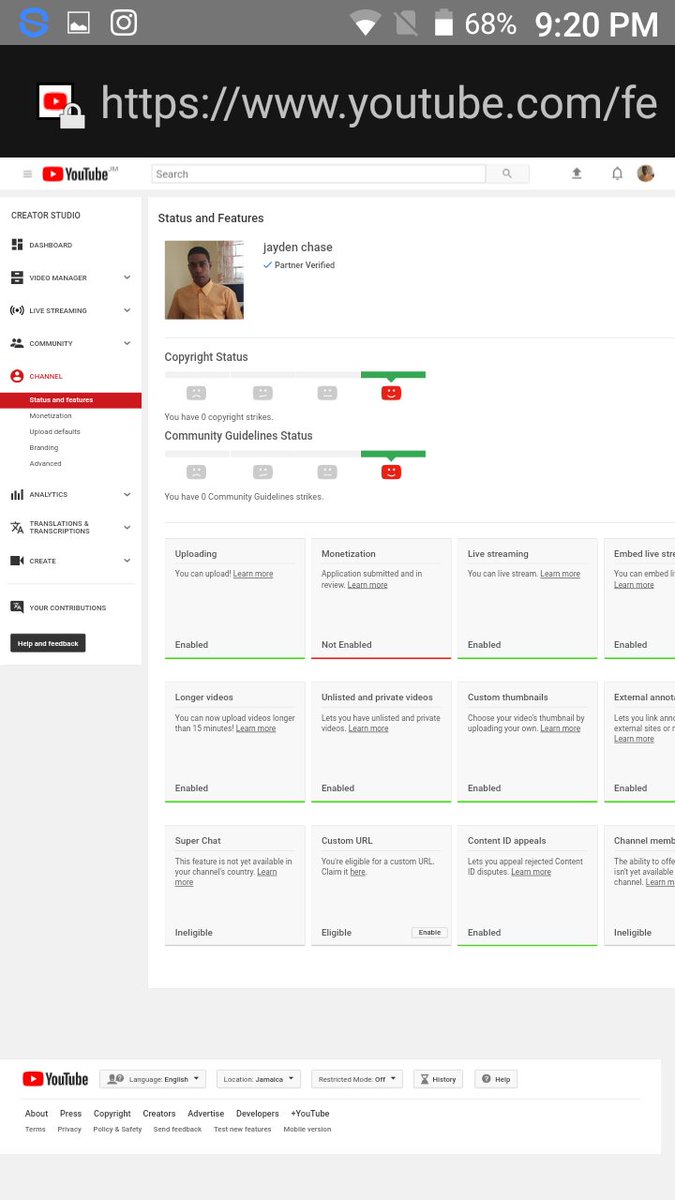The width and height of the screenshot is (675, 1200).
Task: Open Learn more in Content ID appeals card
Action: tap(531, 872)
